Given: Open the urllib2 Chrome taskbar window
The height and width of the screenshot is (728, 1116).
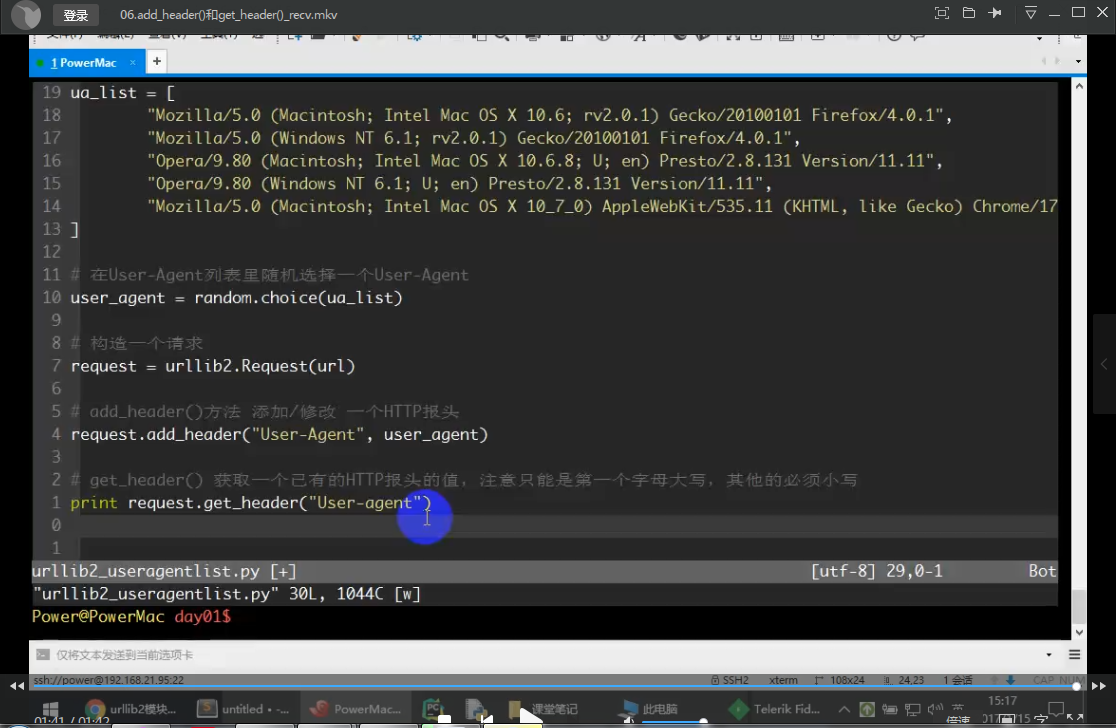Looking at the screenshot, I should [130, 709].
